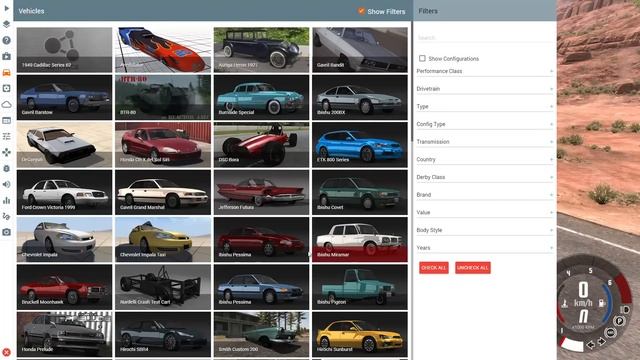This screenshot has height=360, width=640.
Task: Click the curvy path icon in sidebar
Action: pos(7,216)
